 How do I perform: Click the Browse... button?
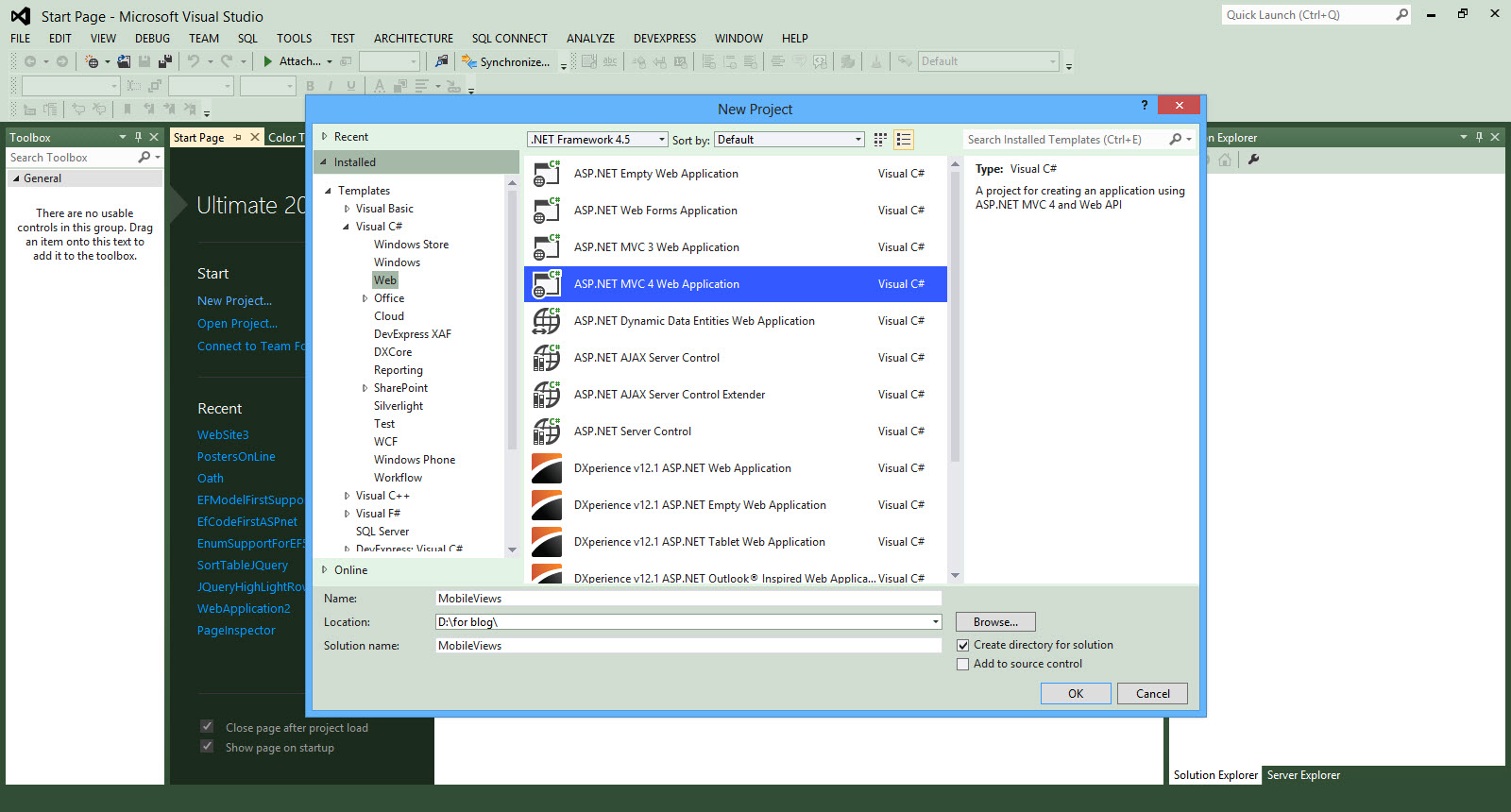click(x=995, y=622)
